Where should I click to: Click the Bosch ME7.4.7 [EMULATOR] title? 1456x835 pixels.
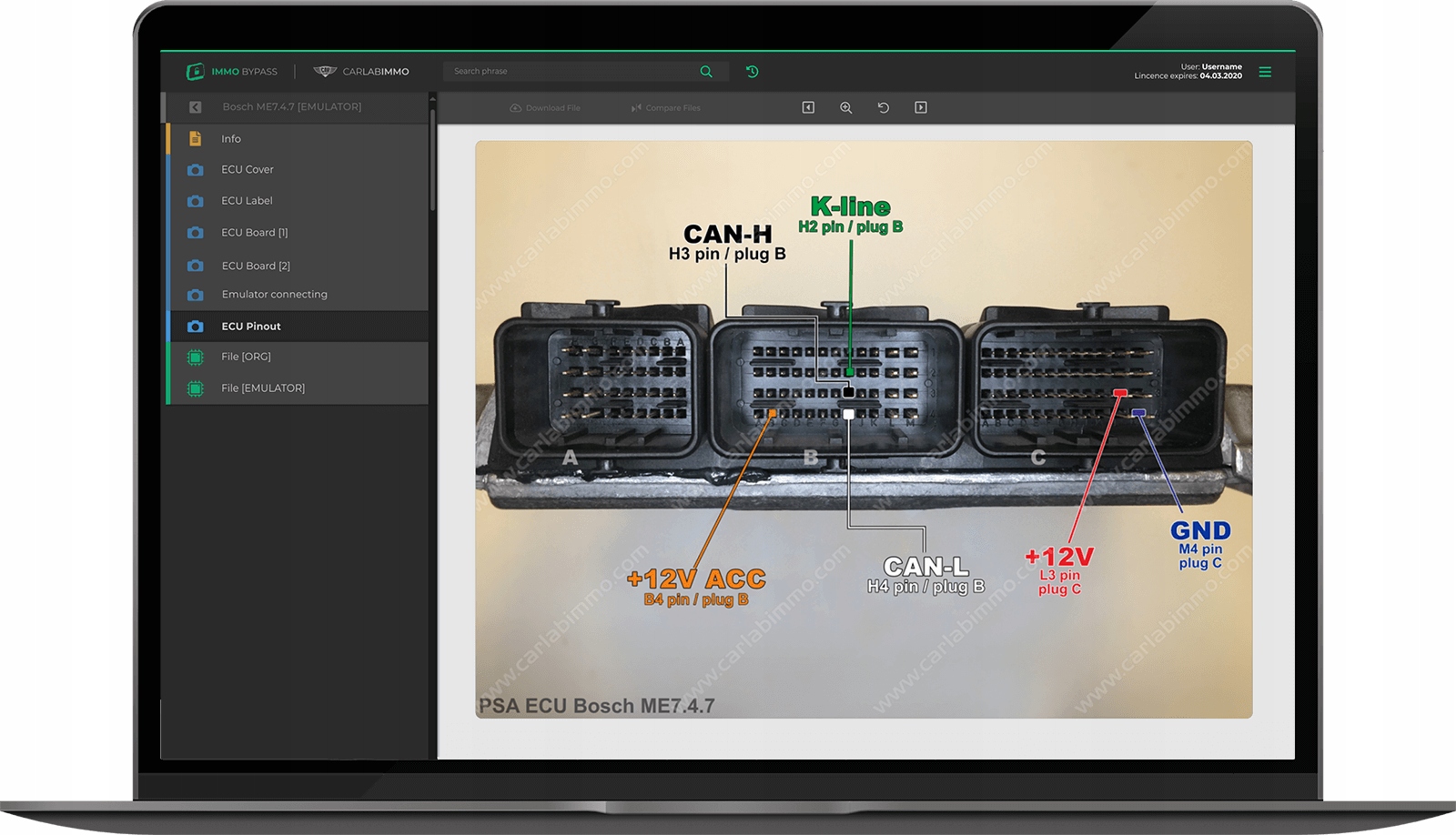(x=292, y=107)
